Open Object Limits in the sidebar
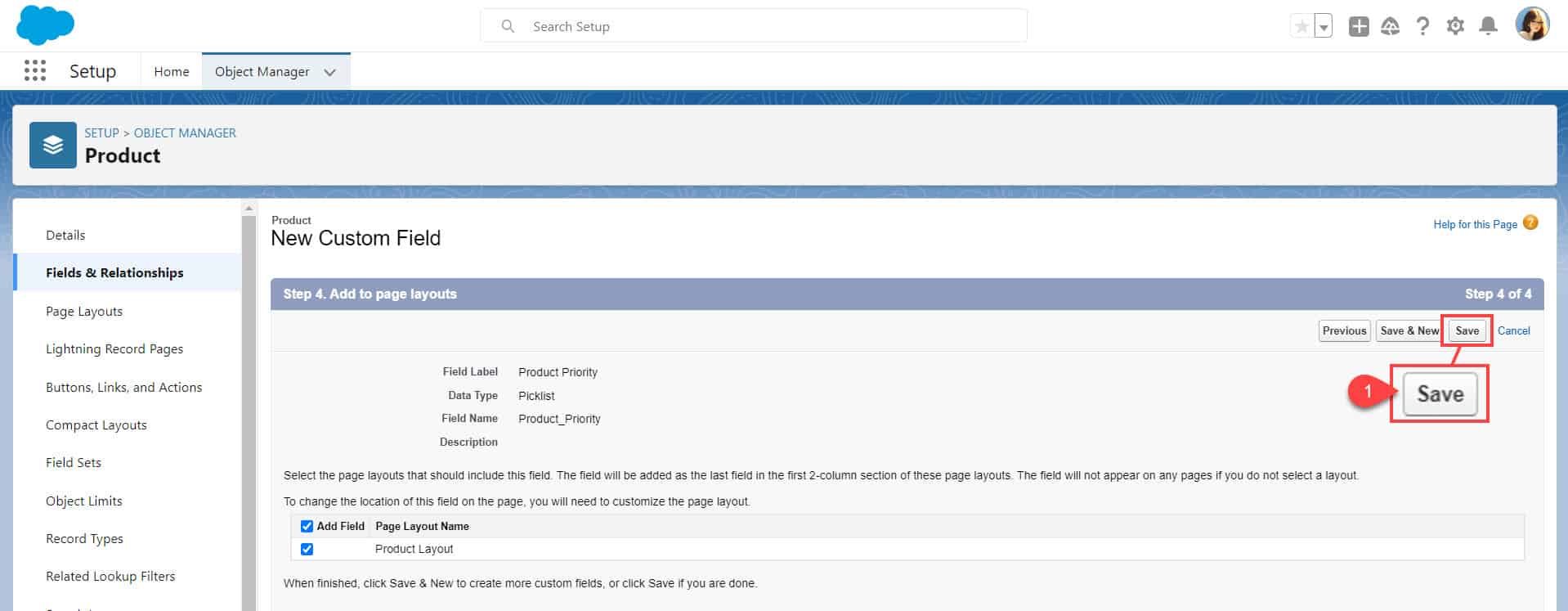The height and width of the screenshot is (611, 1568). tap(84, 501)
